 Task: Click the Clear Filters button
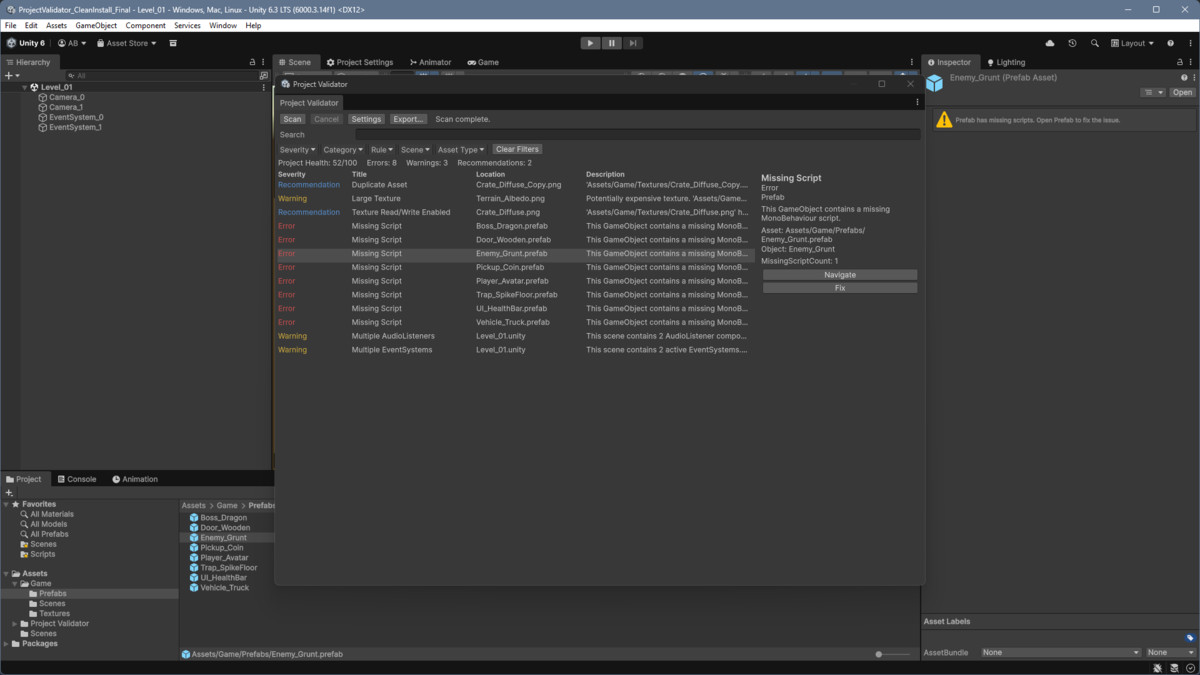518,149
